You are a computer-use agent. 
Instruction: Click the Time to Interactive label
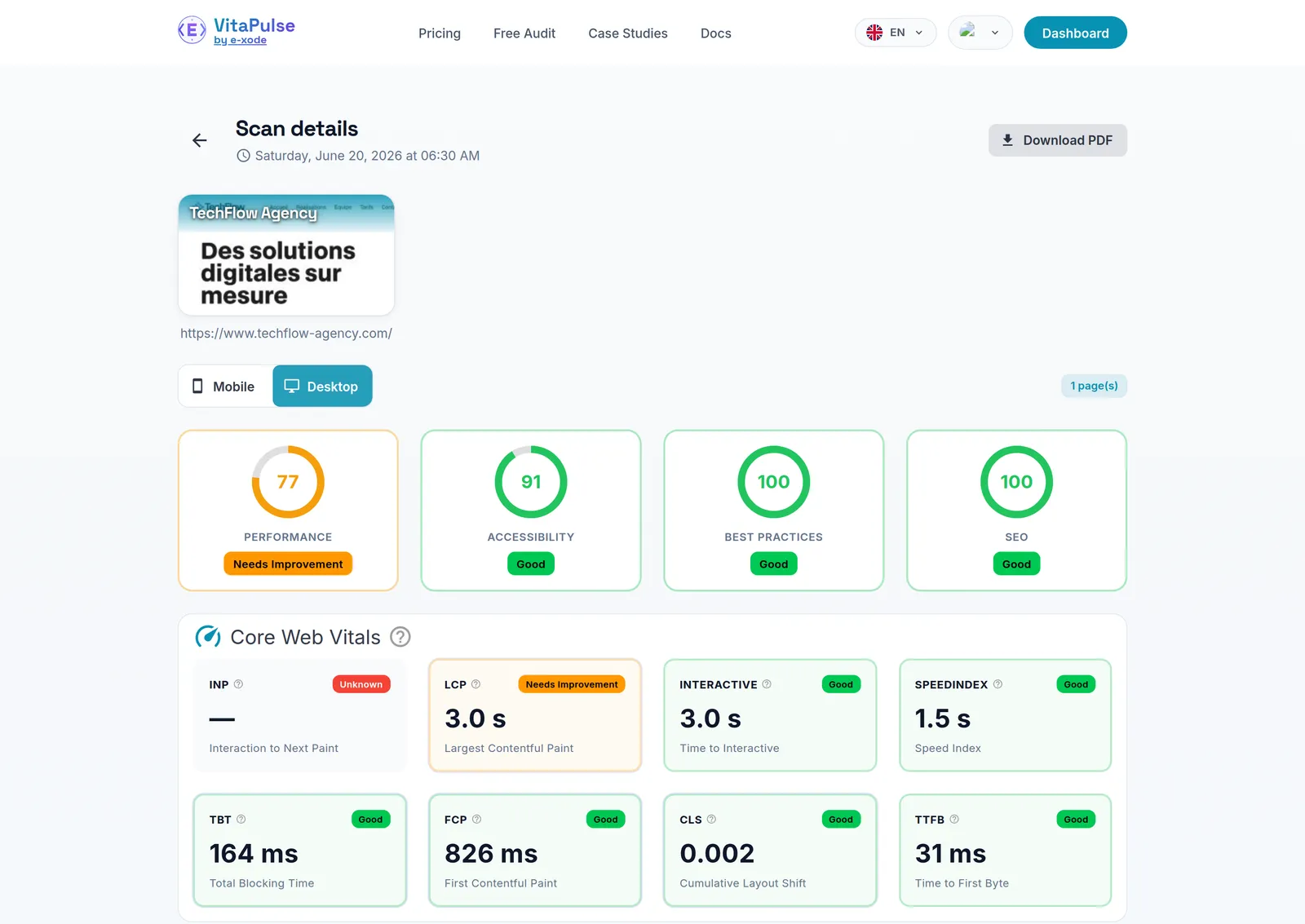pyautogui.click(x=729, y=748)
